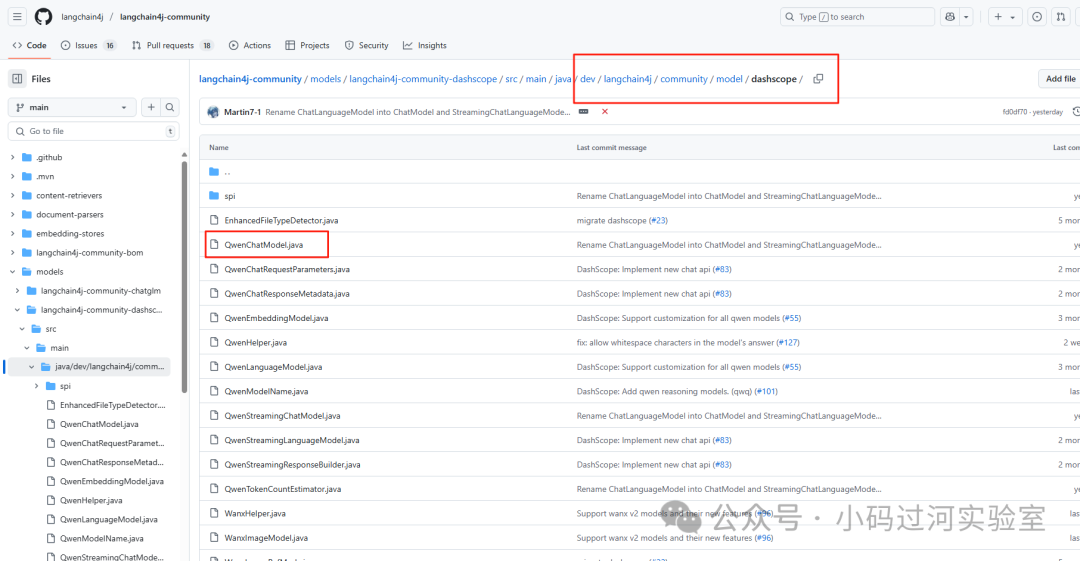Open the parent directory .. row
This screenshot has height=561, width=1080.
(227, 172)
